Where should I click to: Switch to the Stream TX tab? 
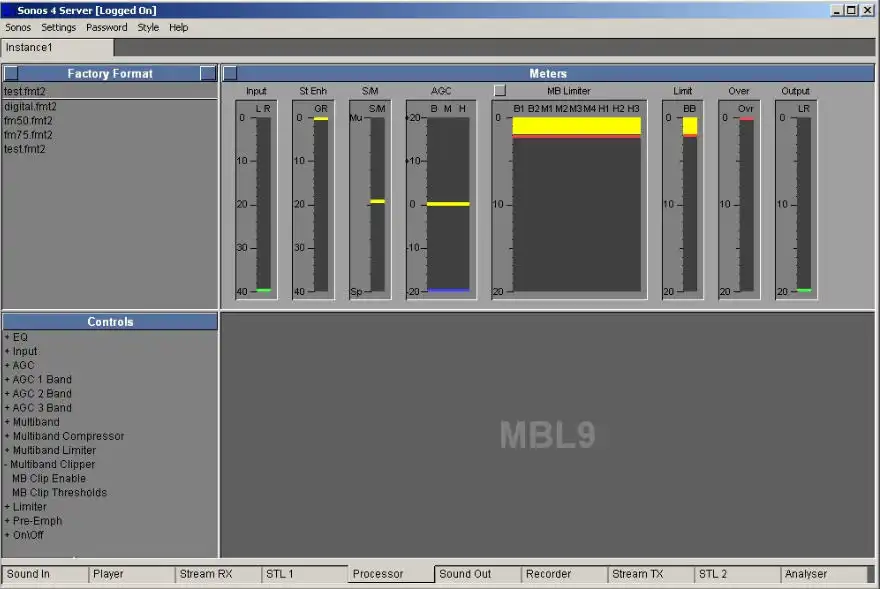point(650,574)
